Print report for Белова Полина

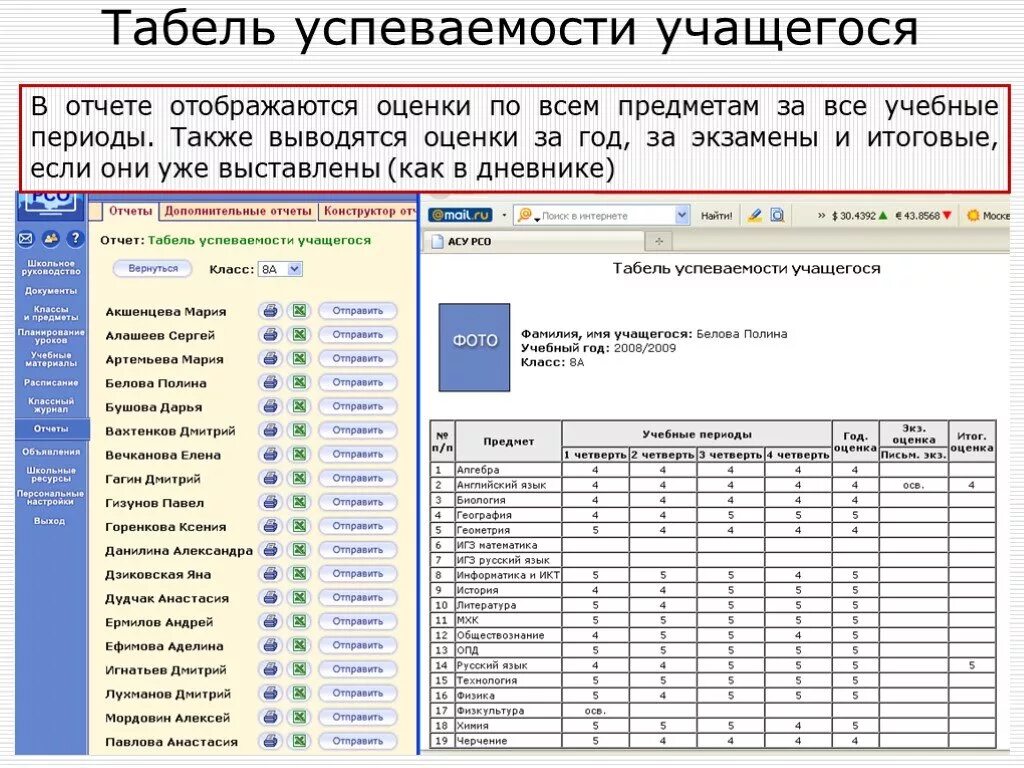coord(270,383)
